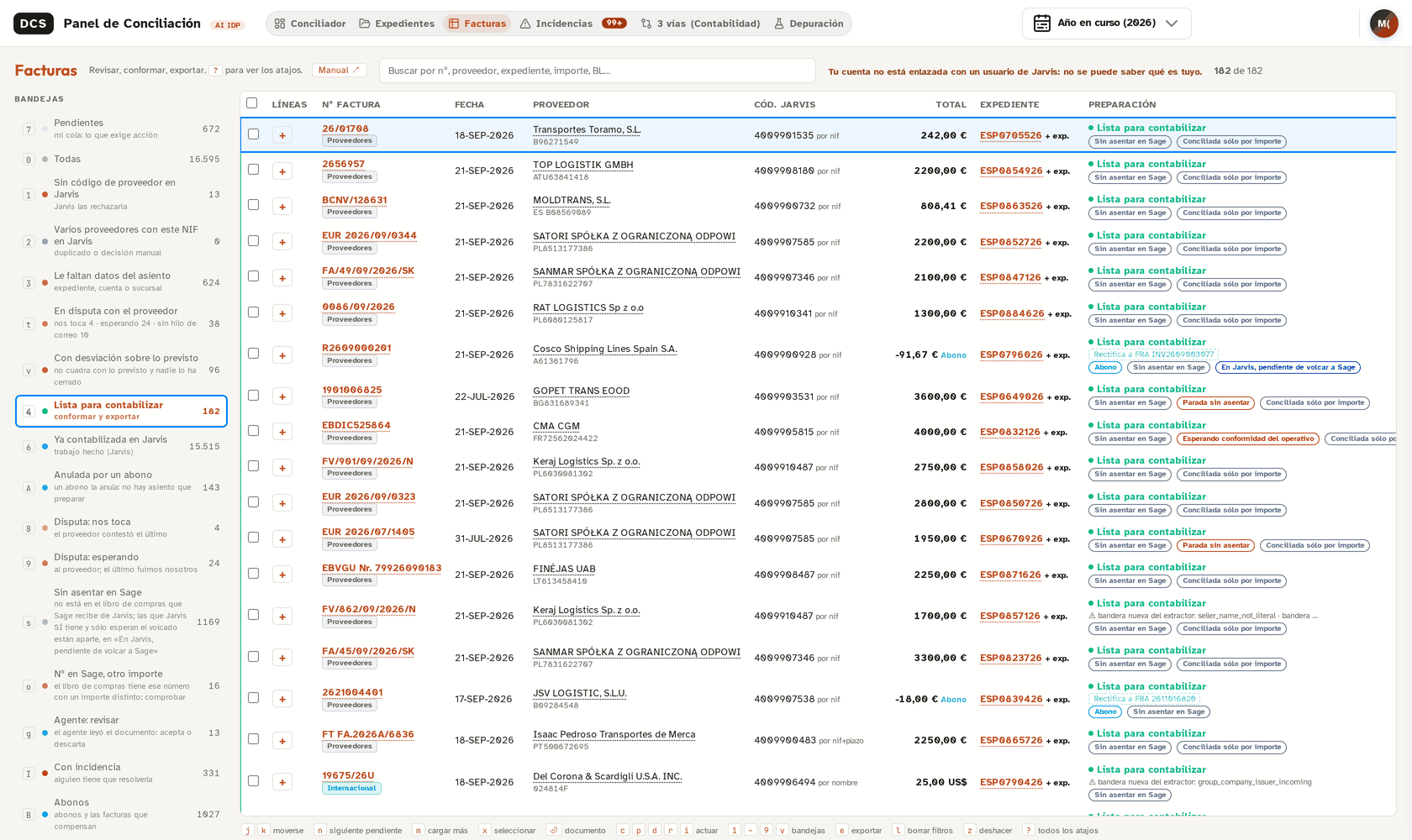Expand lines of invoice 1901006825
The image size is (1412, 840).
(282, 396)
